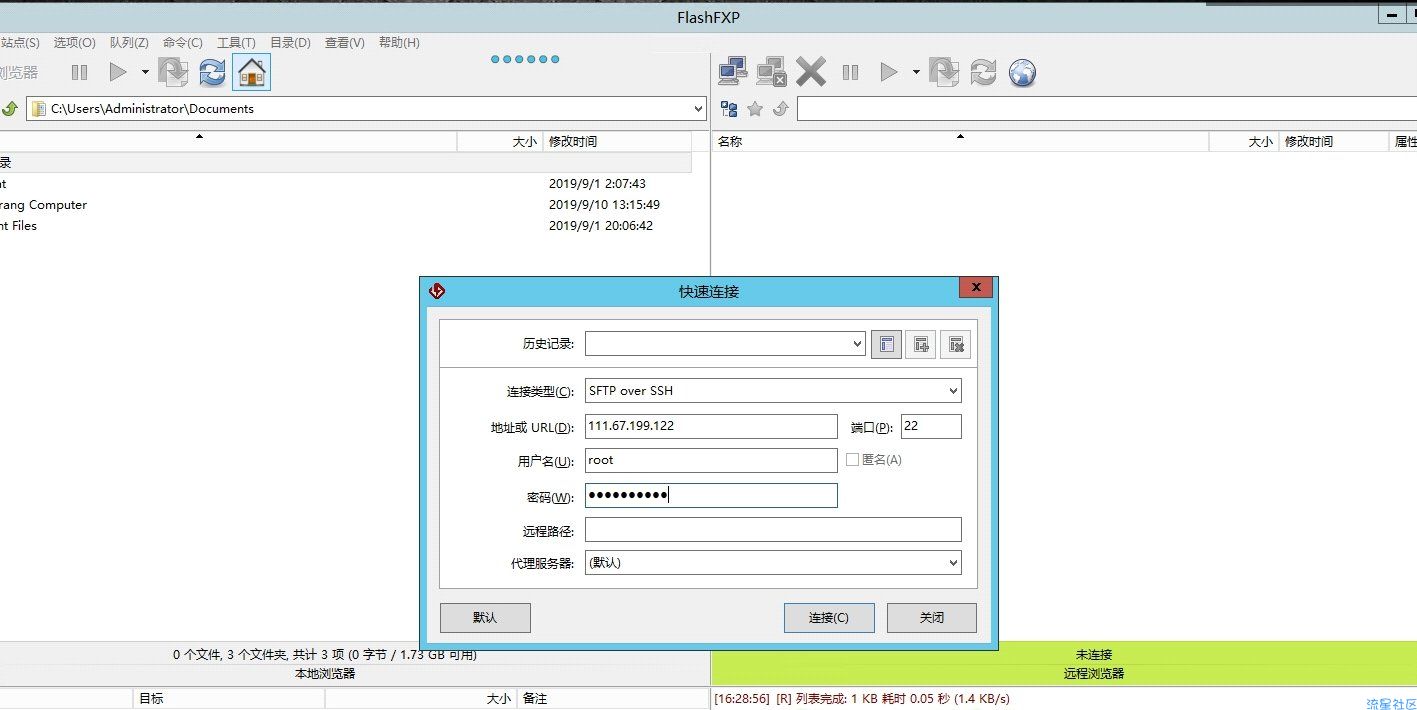Click the 本地浏览器 status label

(325, 673)
